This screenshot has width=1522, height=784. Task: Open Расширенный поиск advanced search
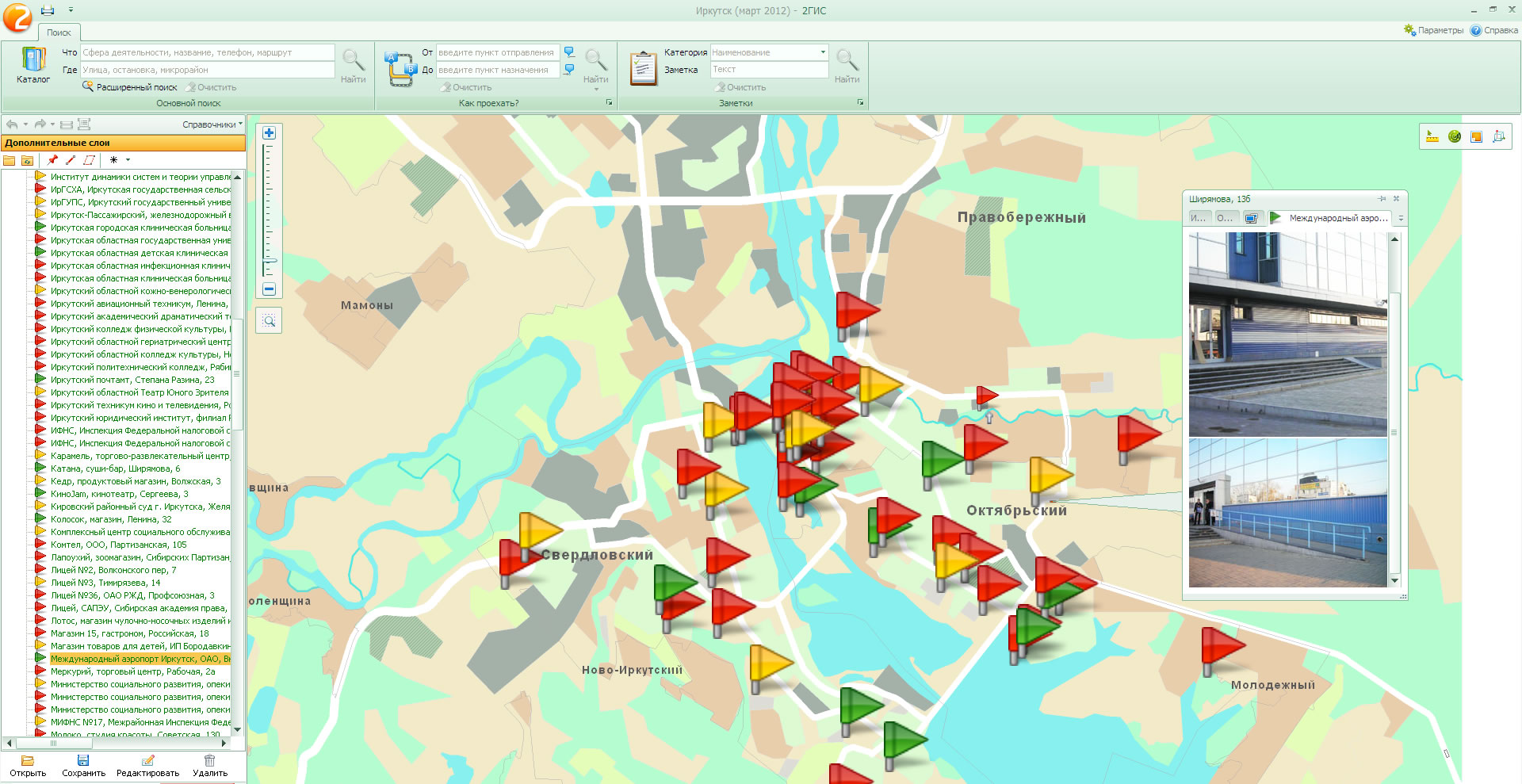[130, 87]
